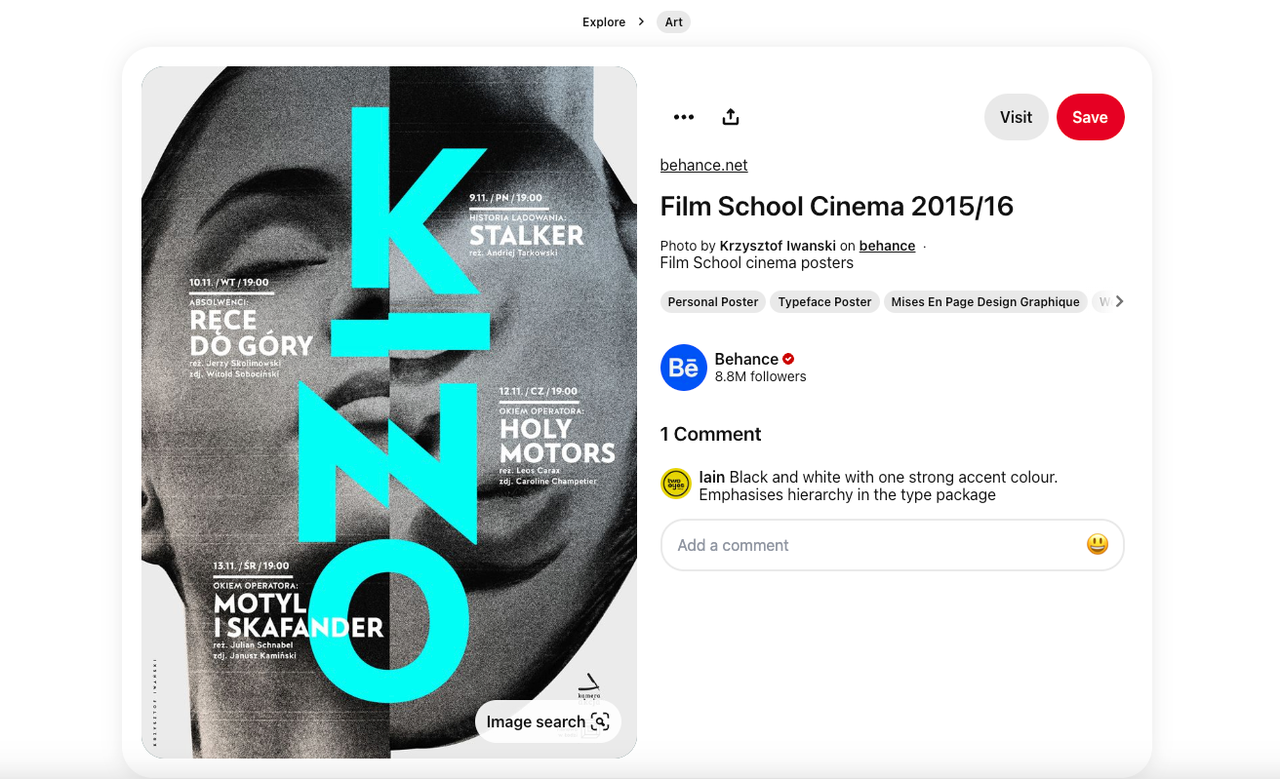Select the Art category chip

674,22
